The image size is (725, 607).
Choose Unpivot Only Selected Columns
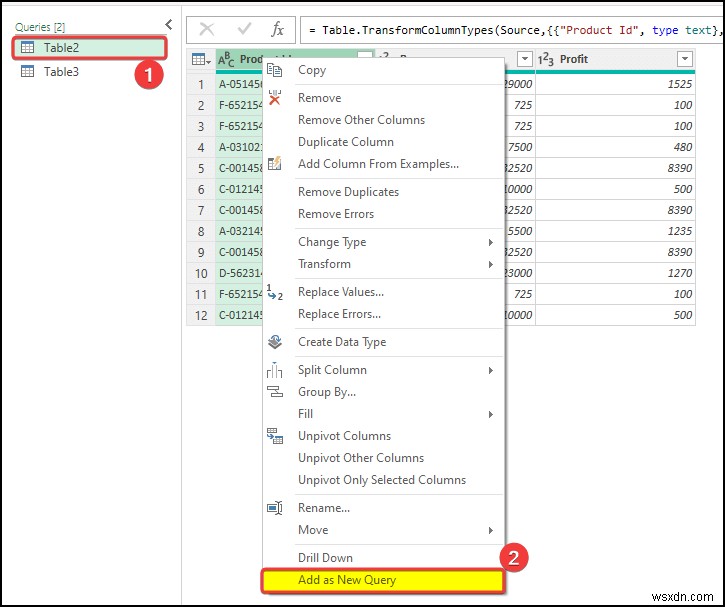click(382, 480)
